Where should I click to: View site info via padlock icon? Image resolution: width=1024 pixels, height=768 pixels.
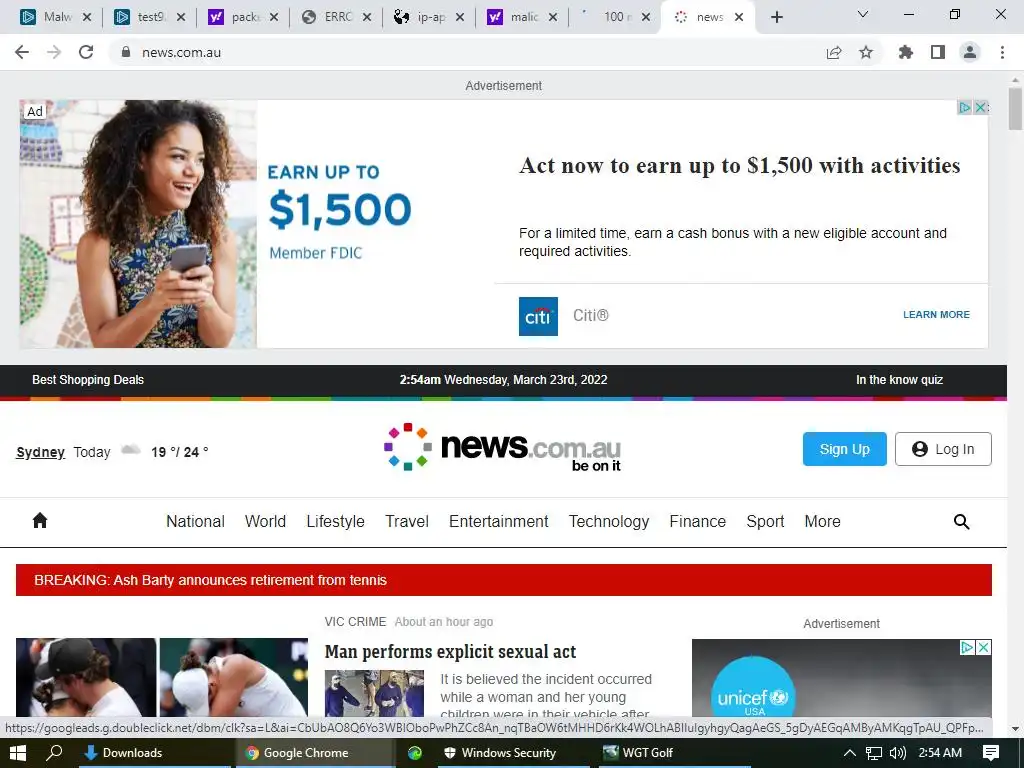point(126,52)
